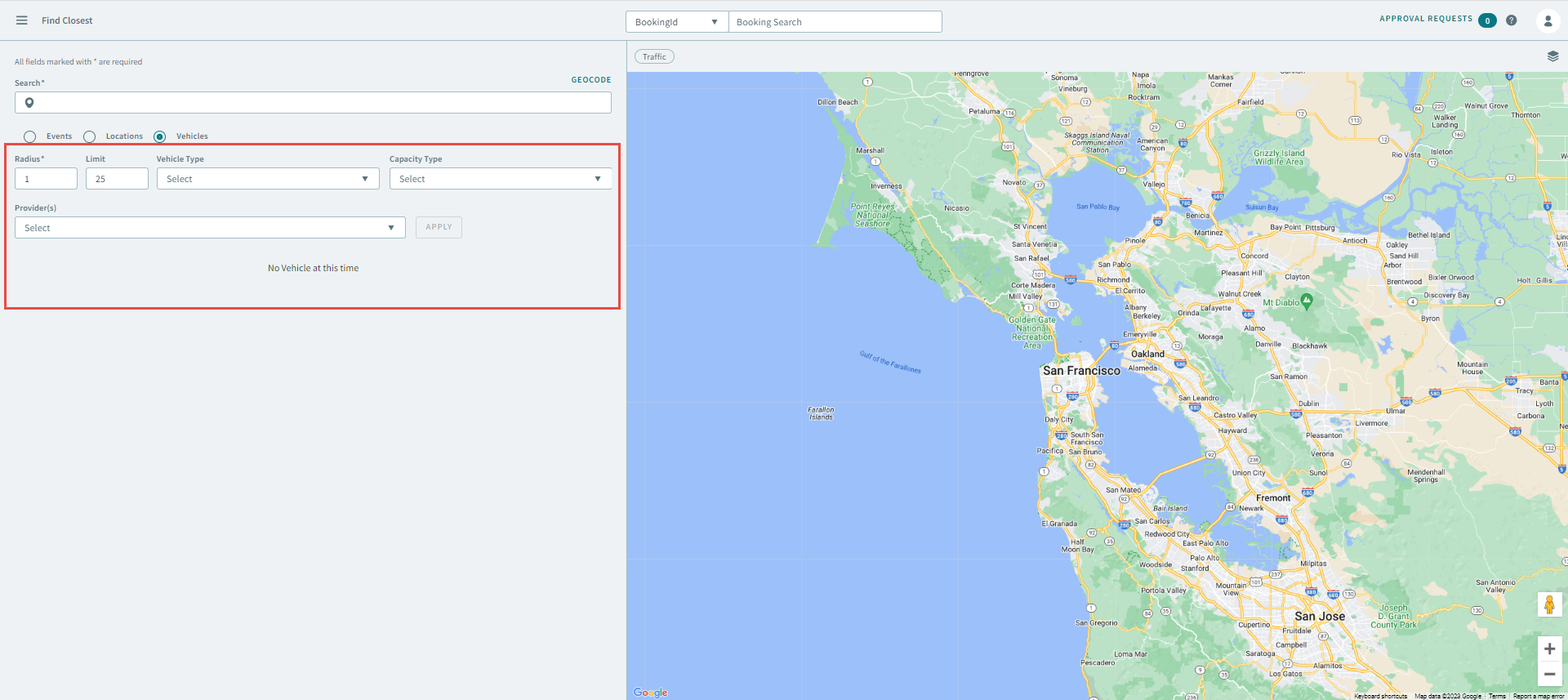1568x700 pixels.
Task: Open the BookingId search type dropdown
Action: (x=677, y=22)
